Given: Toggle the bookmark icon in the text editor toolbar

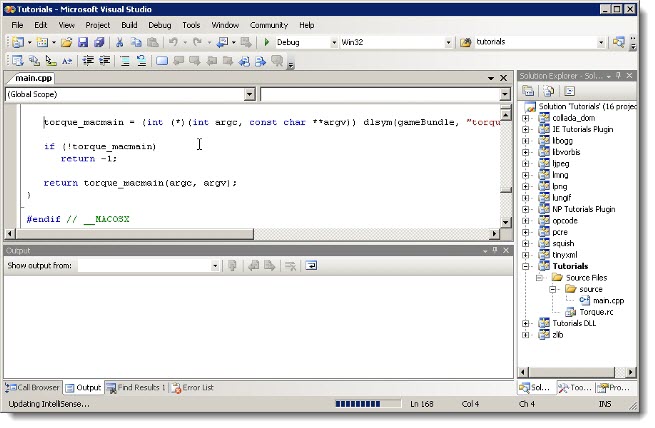Looking at the screenshot, I should [x=161, y=61].
